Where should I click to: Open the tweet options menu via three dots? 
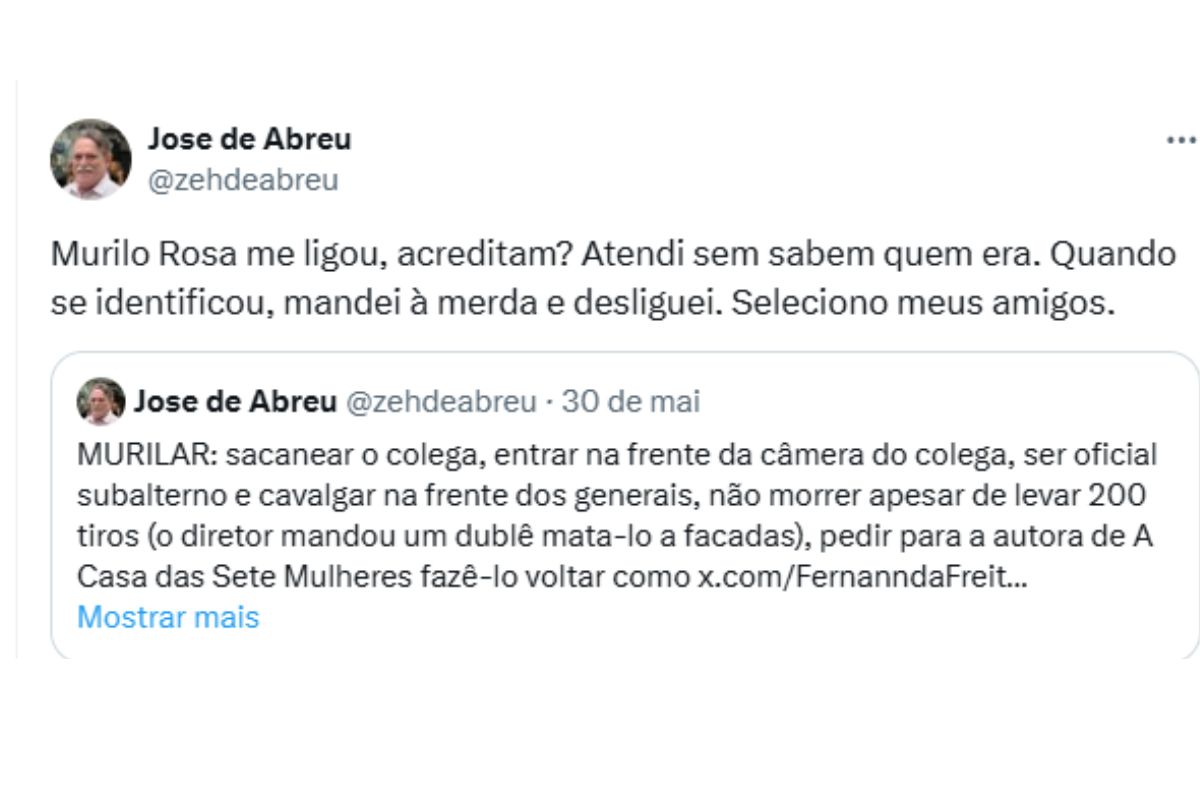[1178, 140]
